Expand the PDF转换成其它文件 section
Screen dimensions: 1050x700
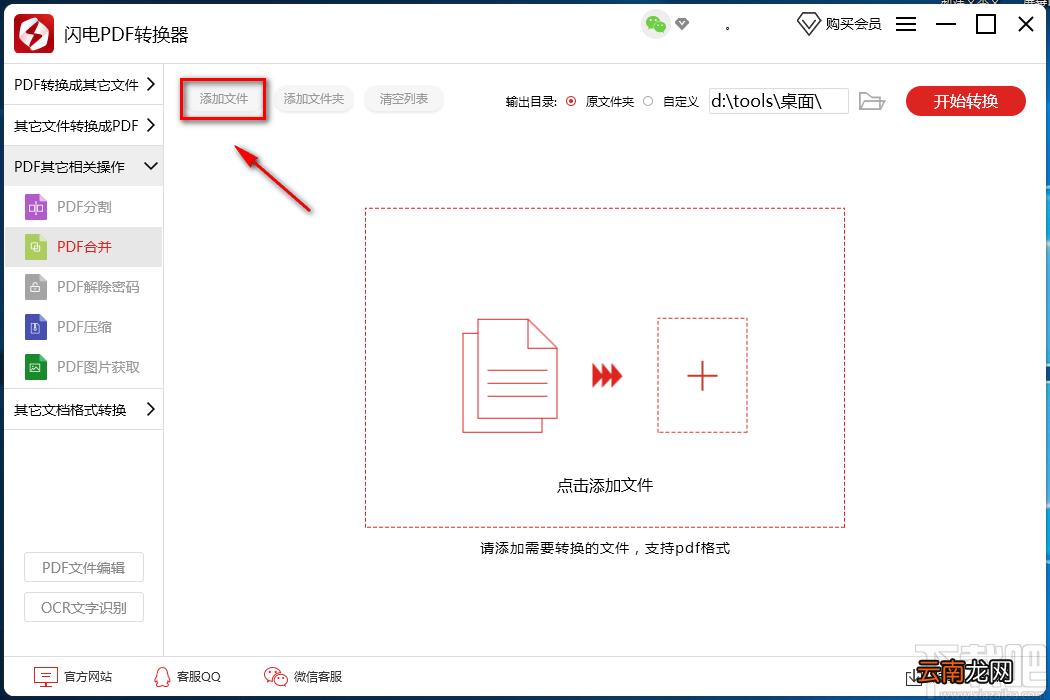click(x=84, y=84)
